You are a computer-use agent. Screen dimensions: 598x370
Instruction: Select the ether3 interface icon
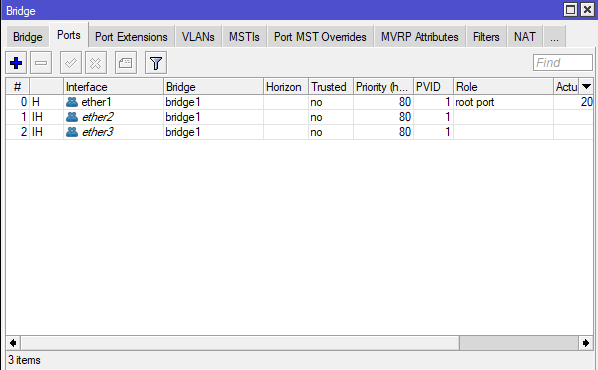coord(72,132)
